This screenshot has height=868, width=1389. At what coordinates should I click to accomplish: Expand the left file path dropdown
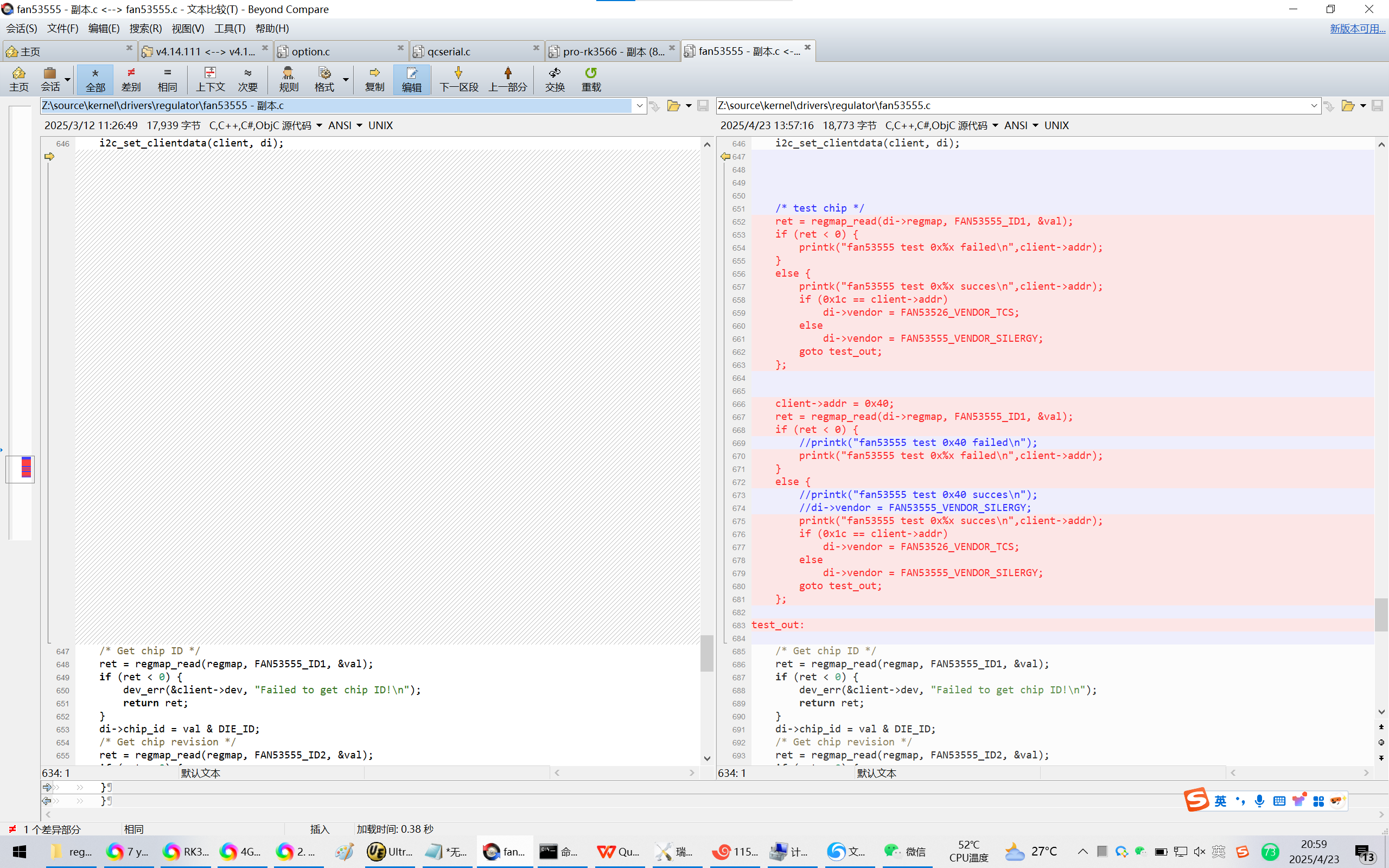(639, 106)
